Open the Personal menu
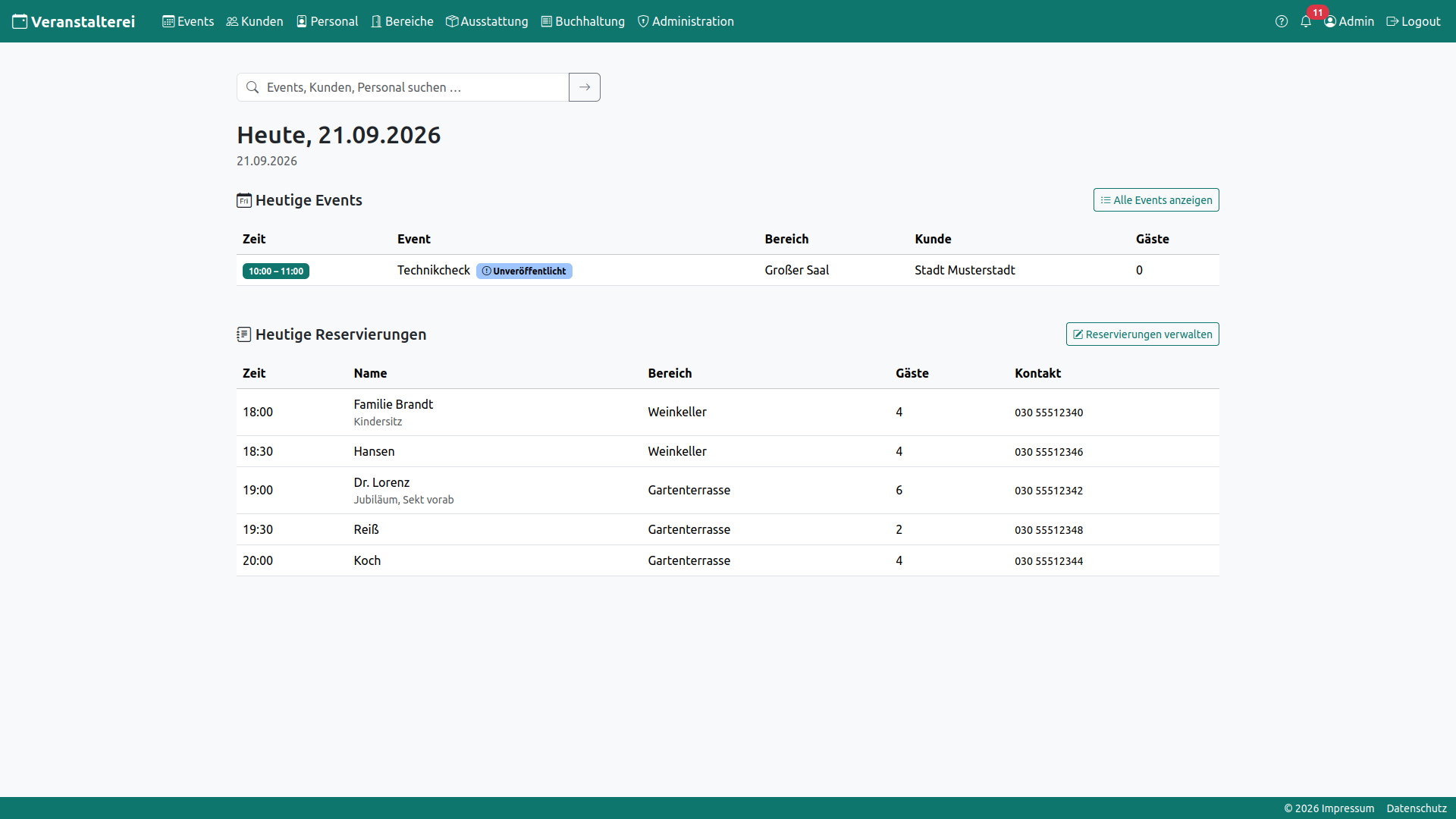The image size is (1456, 819). tap(327, 21)
